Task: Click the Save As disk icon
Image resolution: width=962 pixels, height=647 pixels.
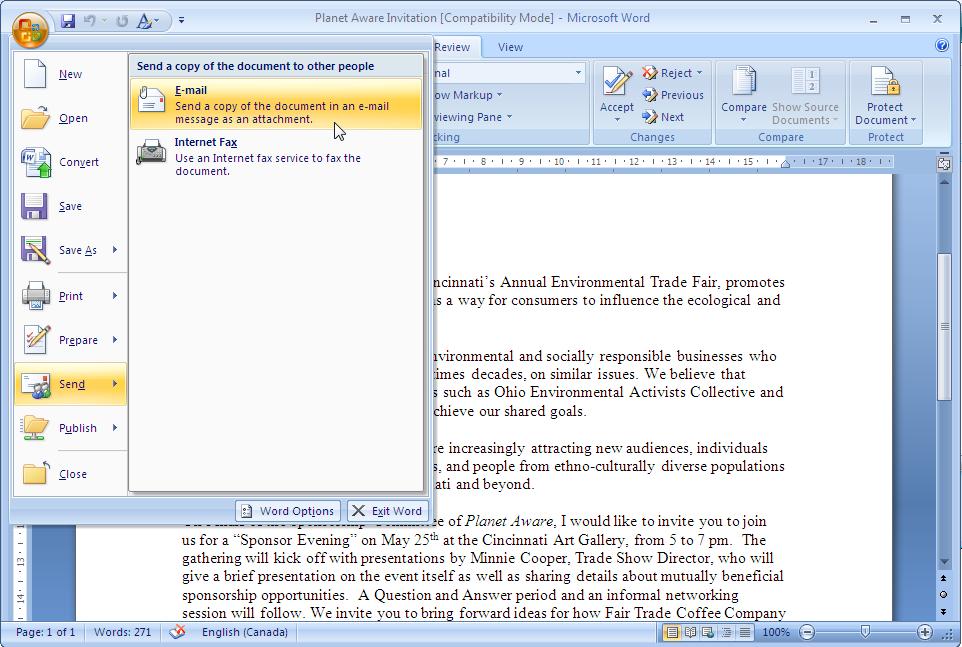Action: [35, 250]
